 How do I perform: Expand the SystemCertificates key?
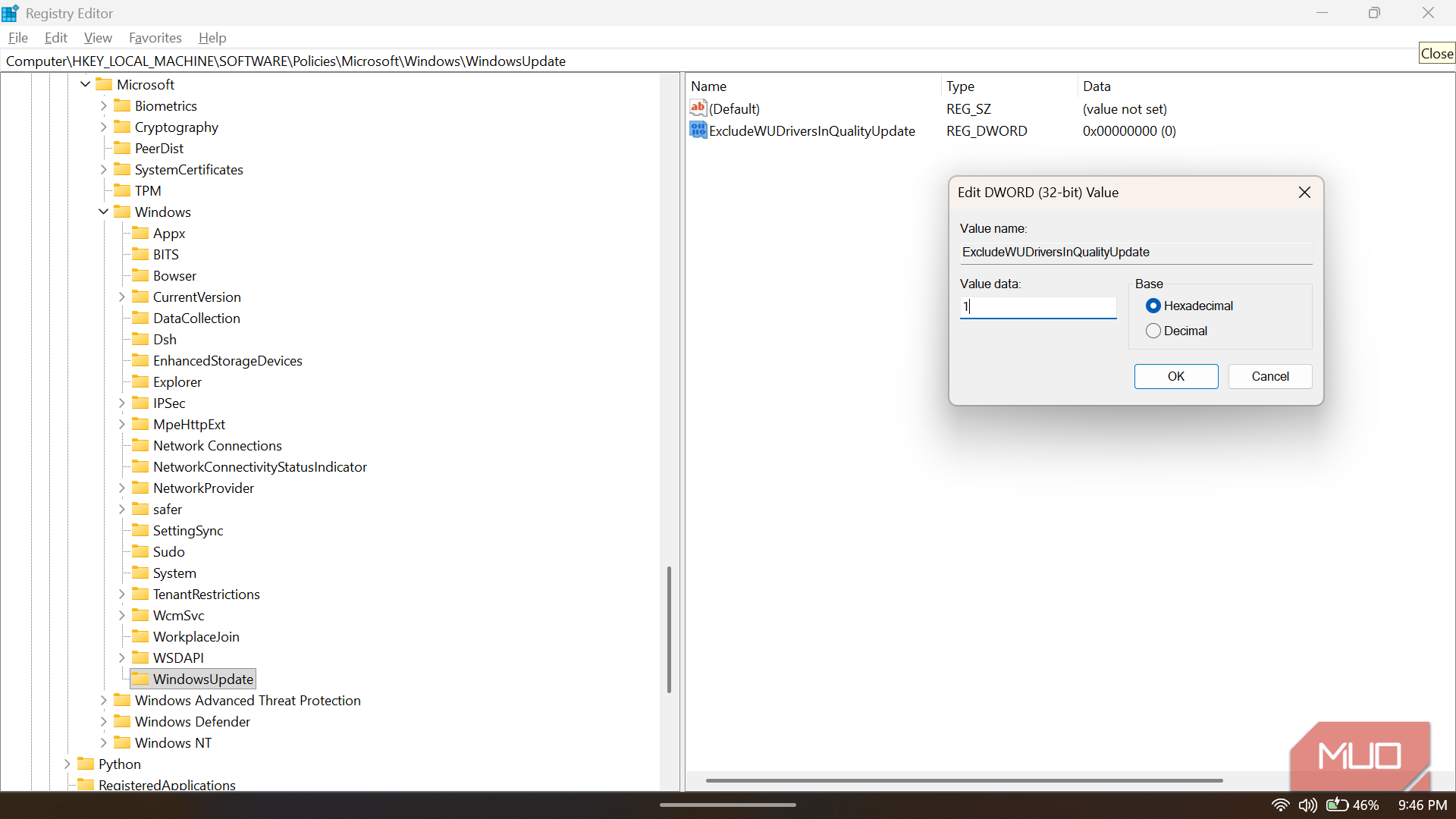[x=103, y=169]
